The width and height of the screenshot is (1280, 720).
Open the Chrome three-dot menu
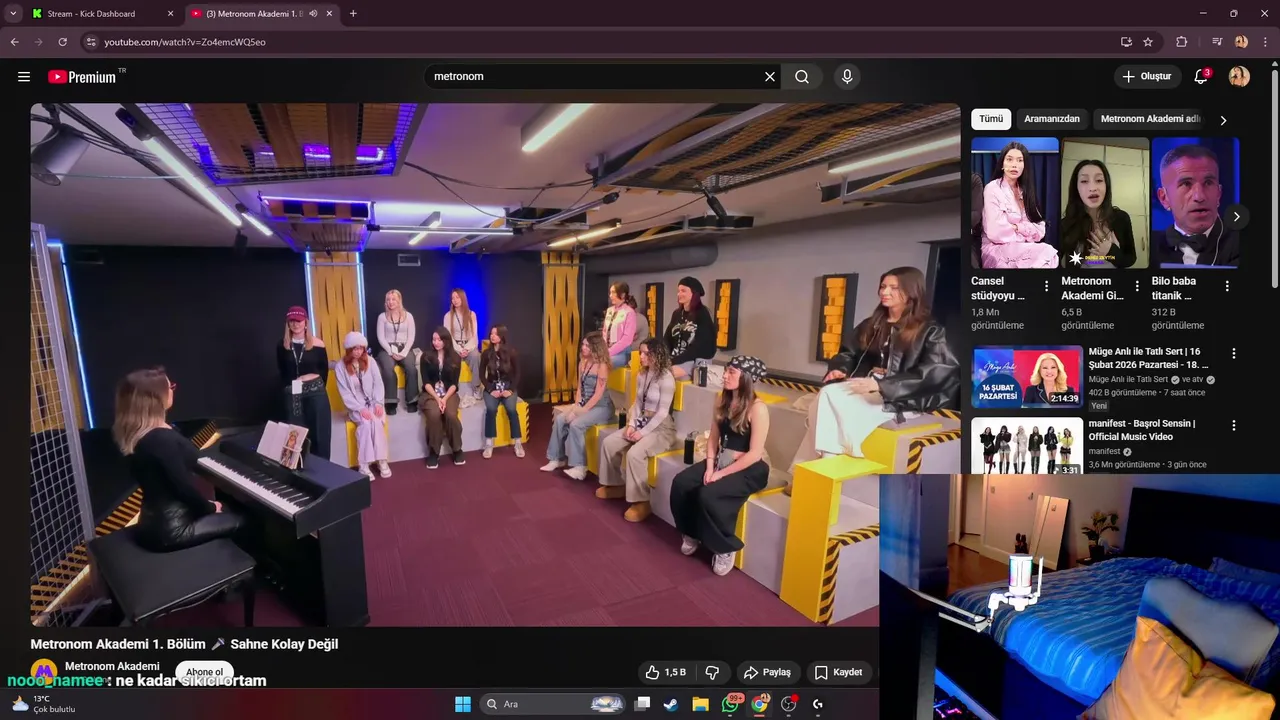tap(1265, 42)
